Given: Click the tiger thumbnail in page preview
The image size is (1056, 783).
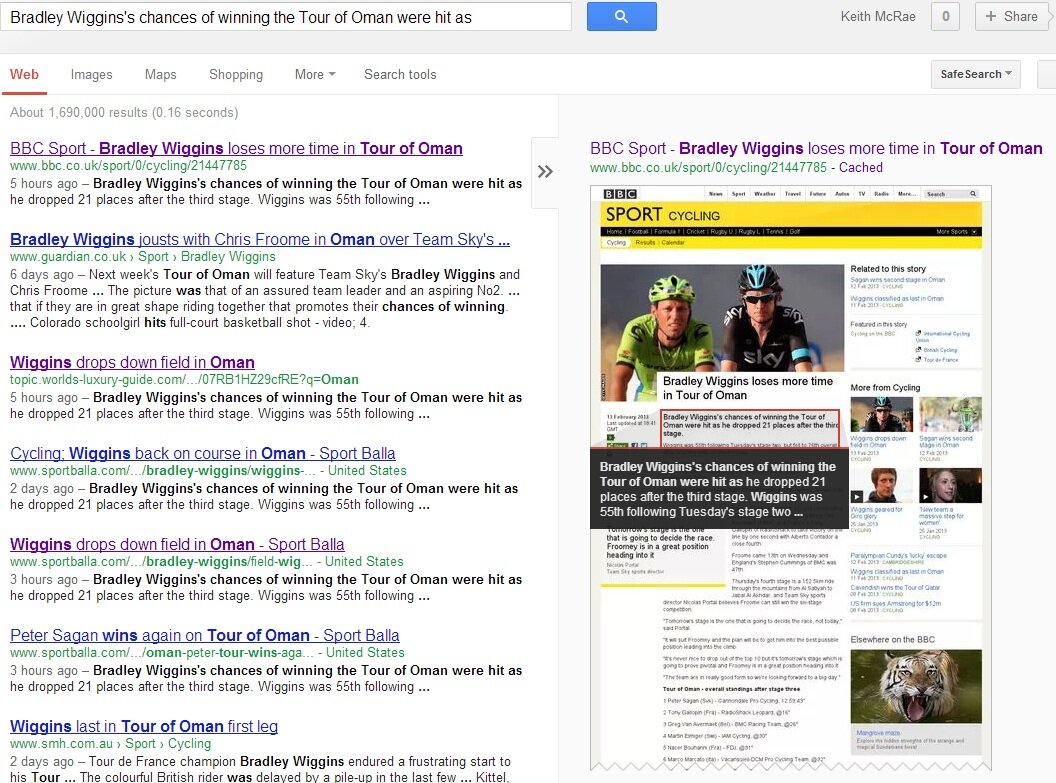Looking at the screenshot, I should 916,686.
